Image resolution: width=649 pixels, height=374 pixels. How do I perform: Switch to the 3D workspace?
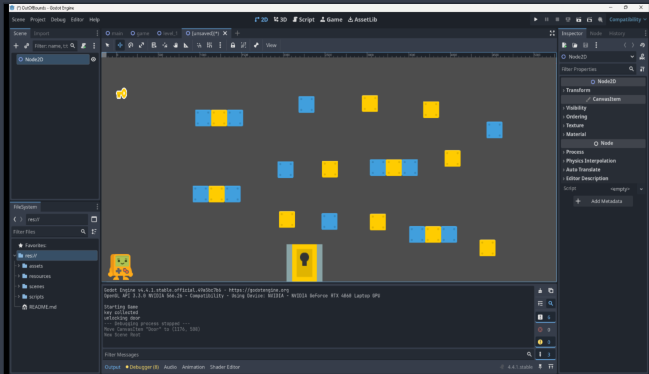click(x=280, y=19)
